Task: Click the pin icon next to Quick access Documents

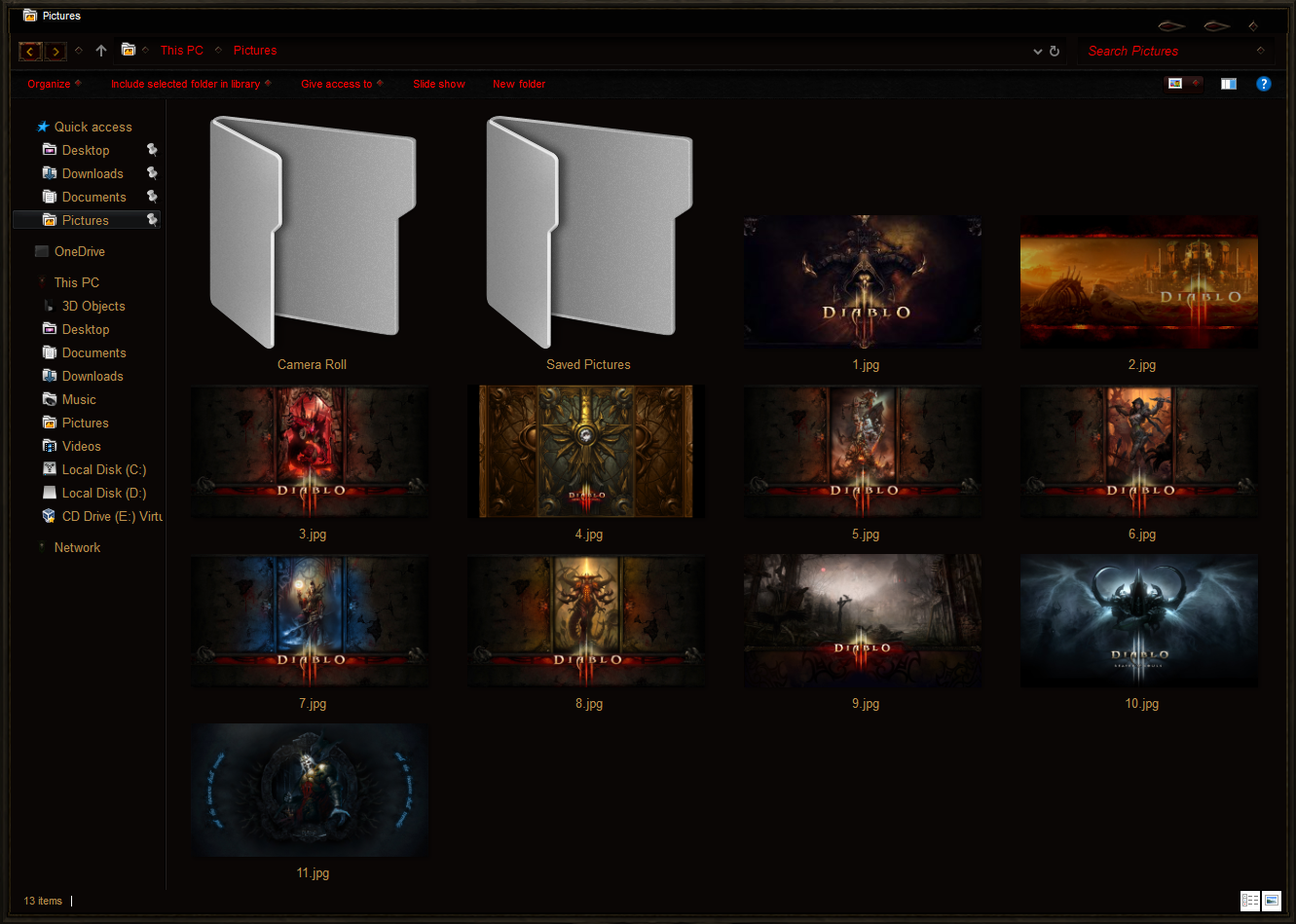Action: click(x=152, y=197)
